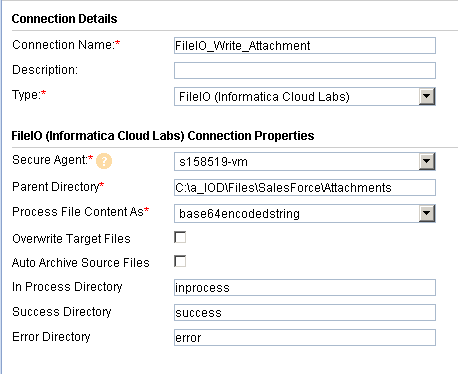Open the Process File Content As dropdown arrow
This screenshot has height=374, width=458.
(x=427, y=214)
